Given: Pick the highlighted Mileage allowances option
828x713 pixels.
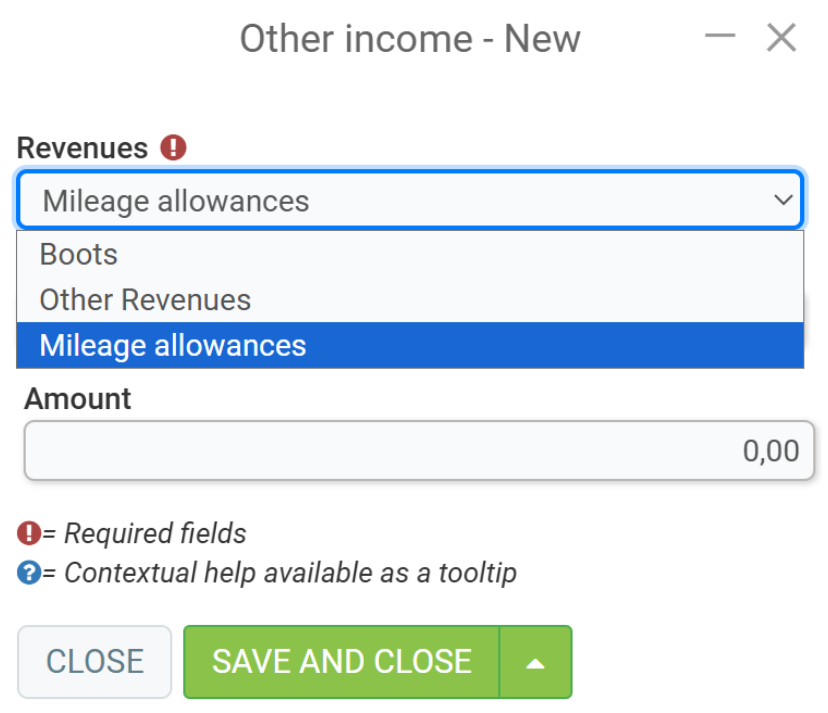Looking at the screenshot, I should (410, 345).
